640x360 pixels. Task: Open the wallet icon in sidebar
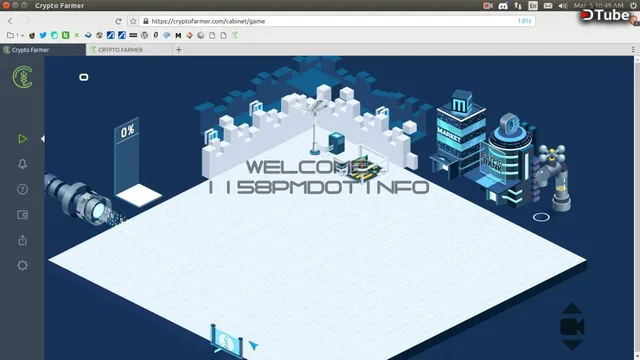[x=22, y=215]
